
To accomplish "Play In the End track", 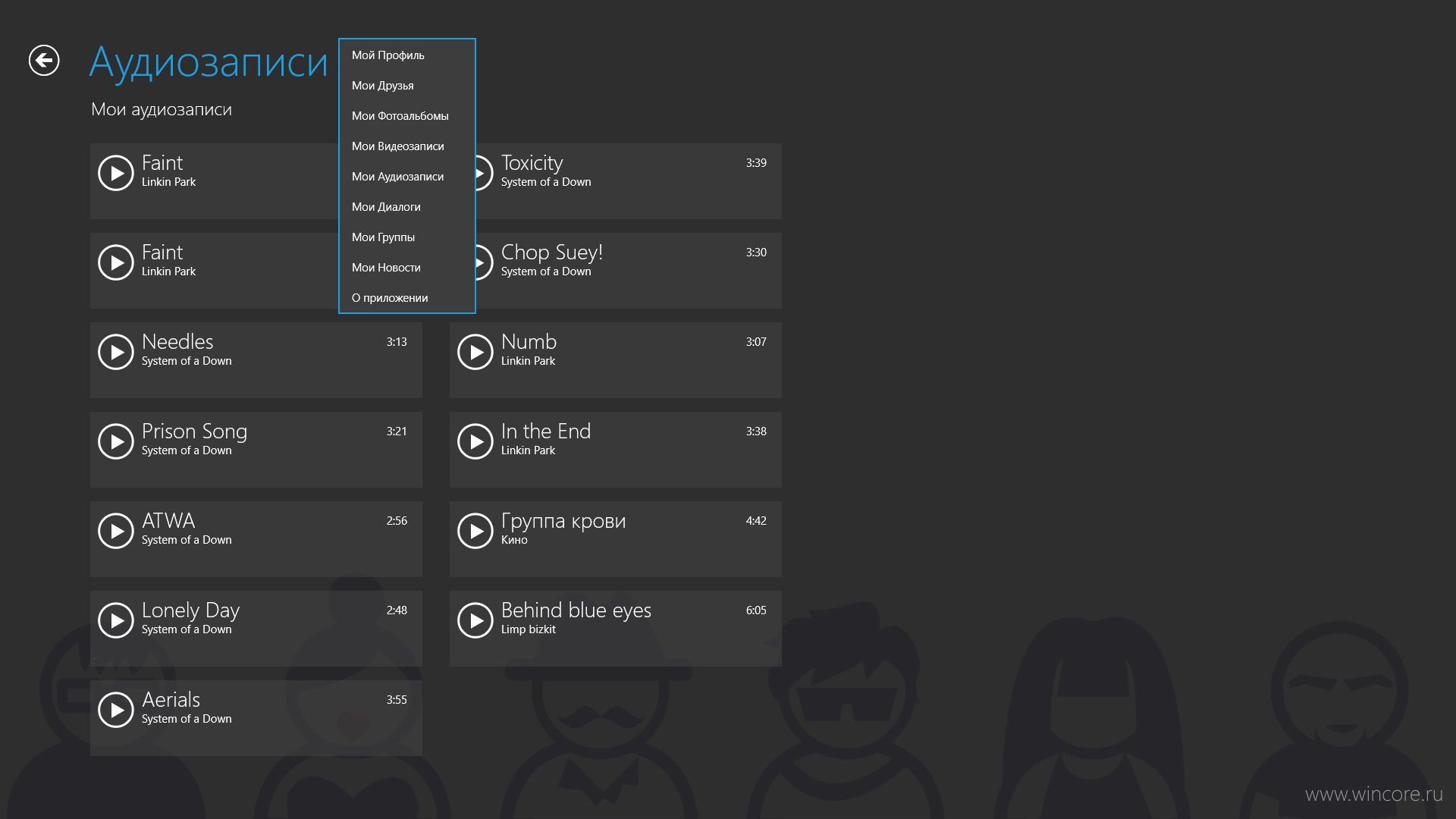I will point(475,441).
